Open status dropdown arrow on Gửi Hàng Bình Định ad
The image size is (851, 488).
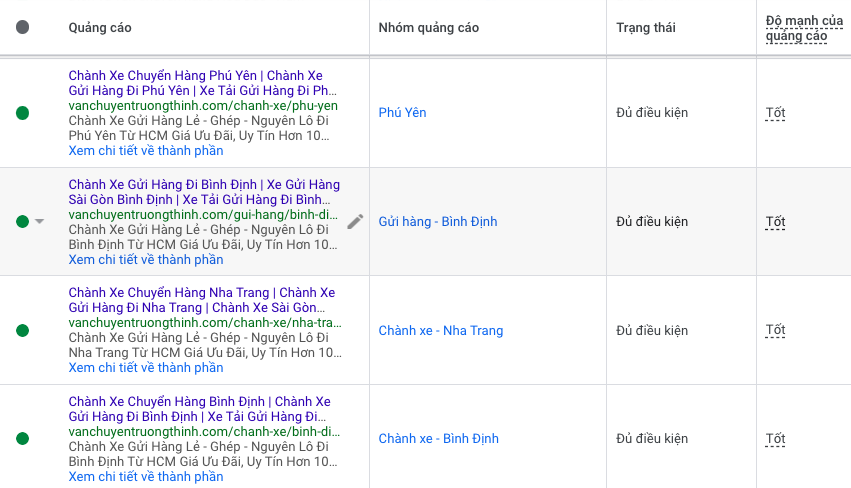(x=40, y=222)
